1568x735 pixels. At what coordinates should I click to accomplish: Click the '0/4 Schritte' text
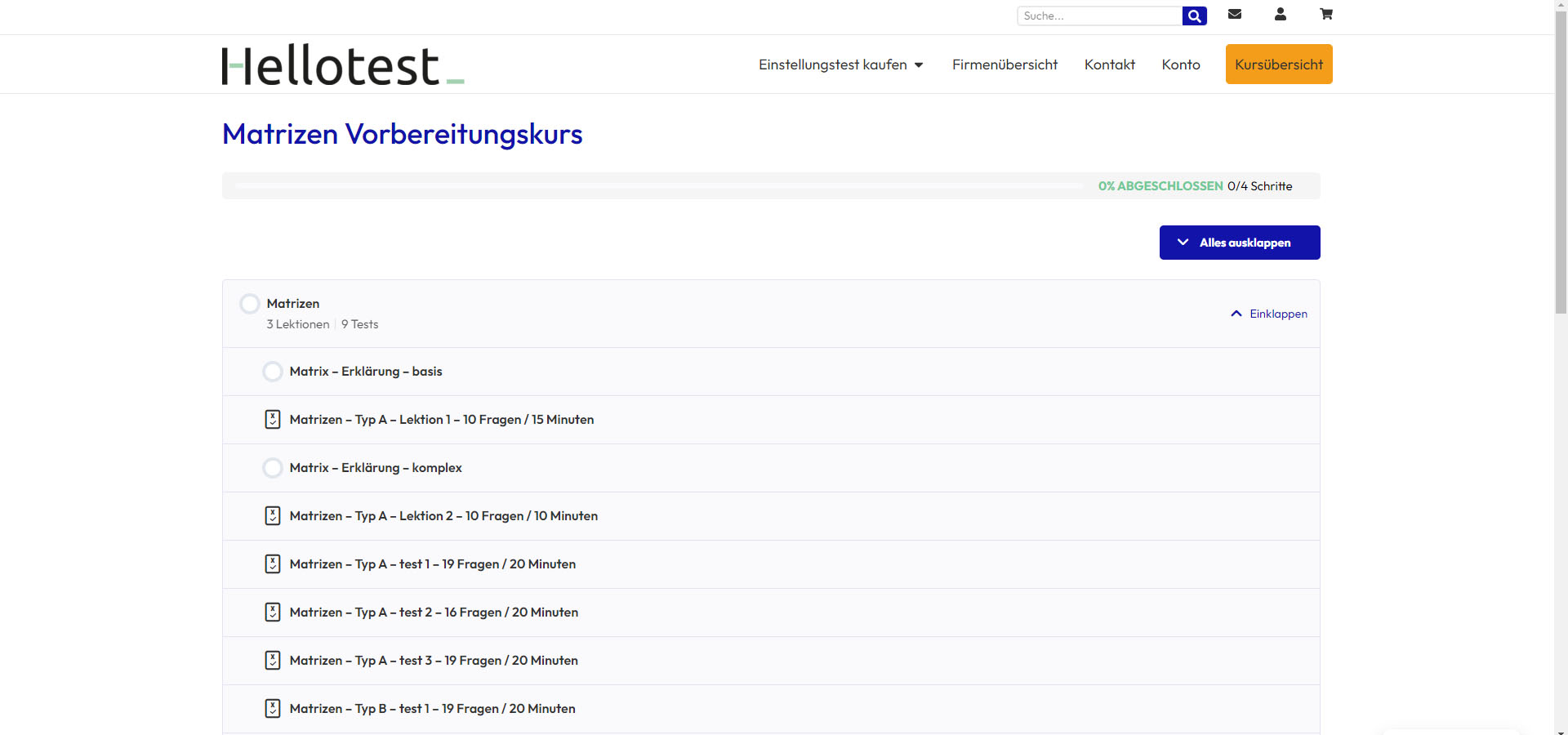pos(1260,186)
